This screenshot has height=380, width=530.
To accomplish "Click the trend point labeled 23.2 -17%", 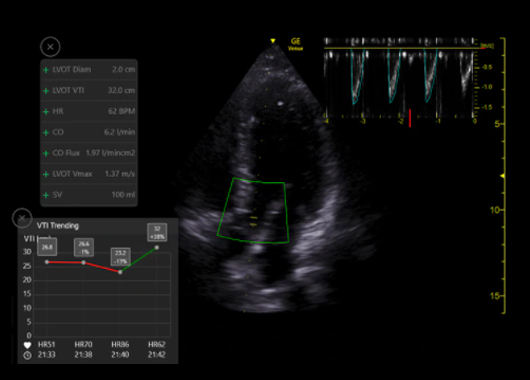I will (x=120, y=272).
